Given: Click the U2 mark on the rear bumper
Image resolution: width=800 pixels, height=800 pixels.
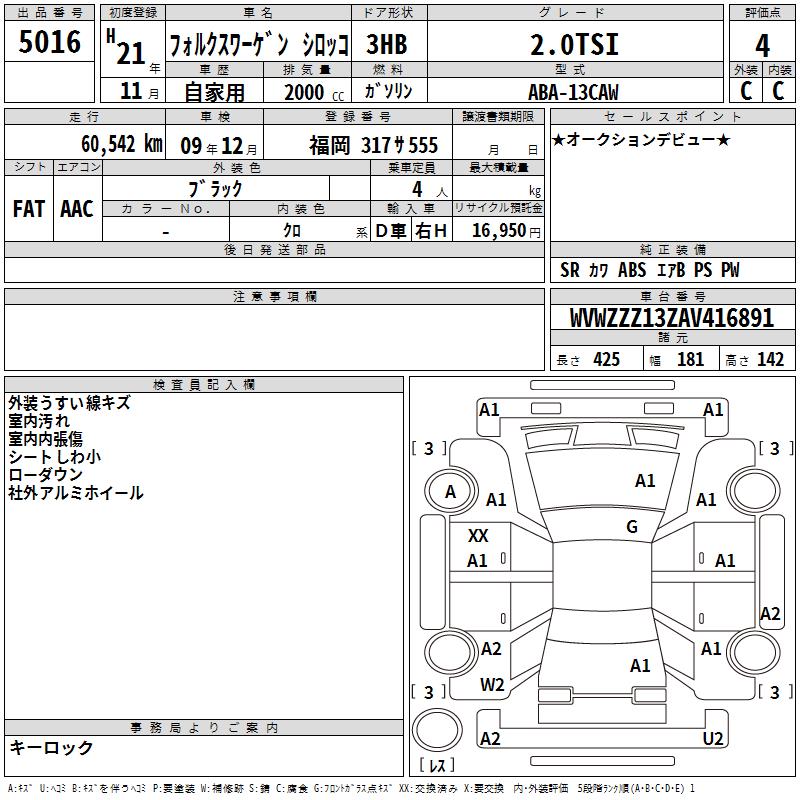Looking at the screenshot, I should pos(713,738).
